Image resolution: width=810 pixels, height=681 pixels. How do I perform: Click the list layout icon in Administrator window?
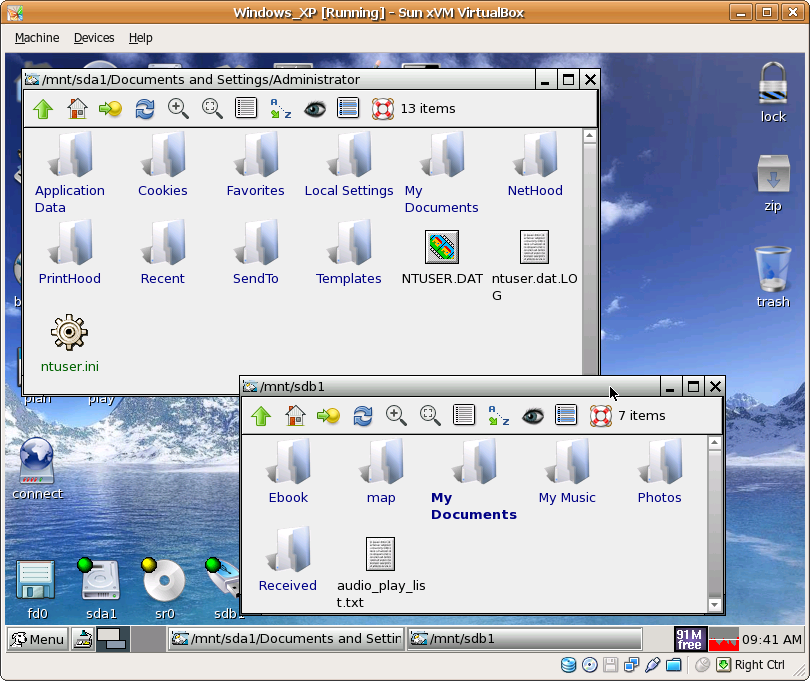pyautogui.click(x=348, y=109)
